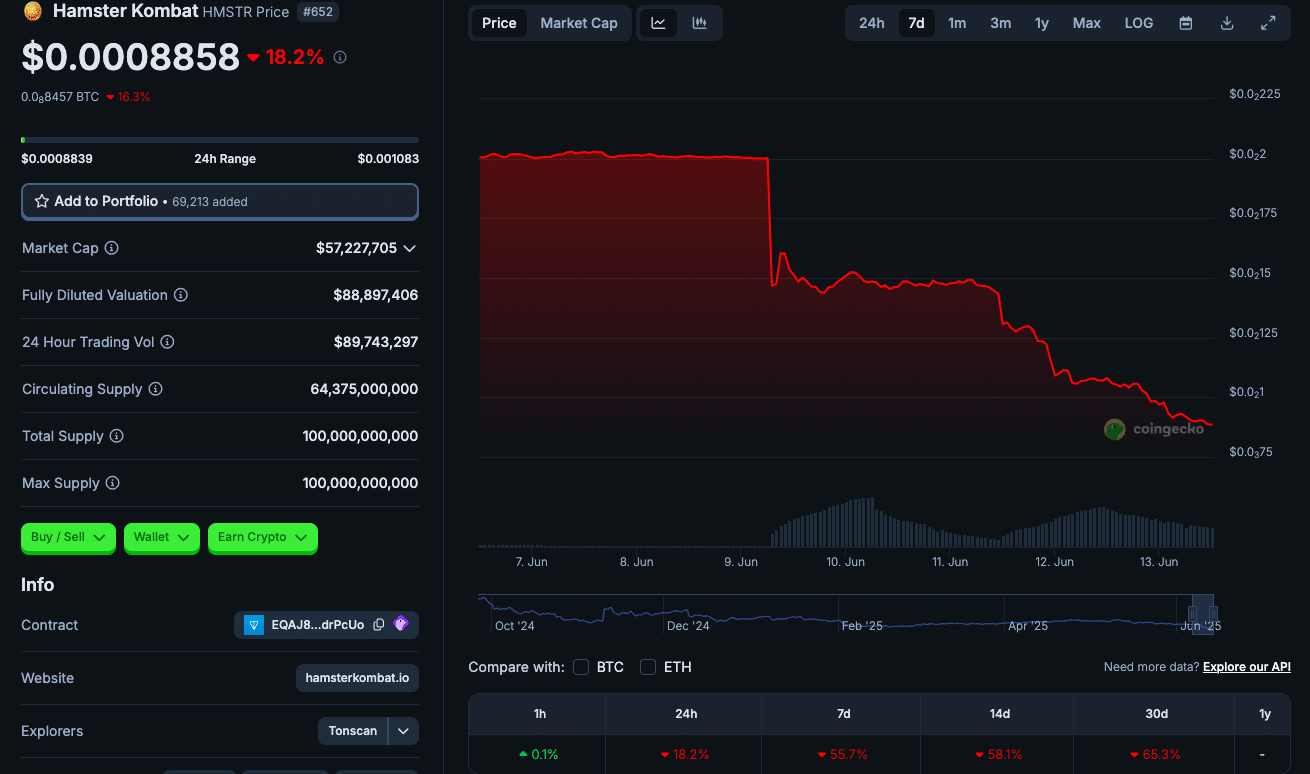Click the $89,743,297 trading volume value

coord(376,342)
